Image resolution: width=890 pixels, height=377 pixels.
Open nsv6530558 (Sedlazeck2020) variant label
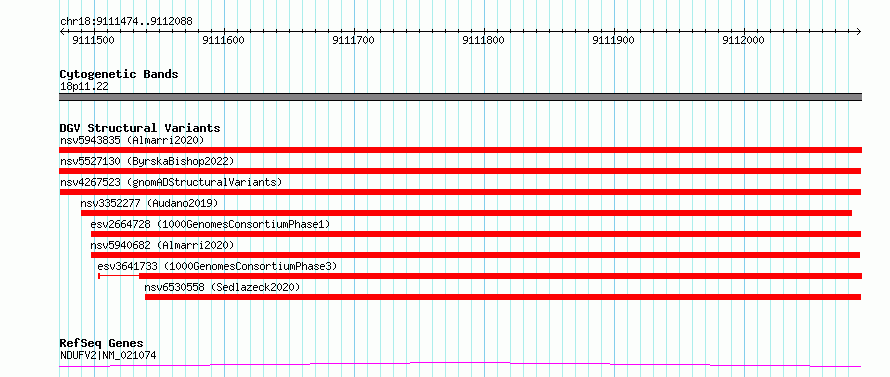[x=222, y=287]
